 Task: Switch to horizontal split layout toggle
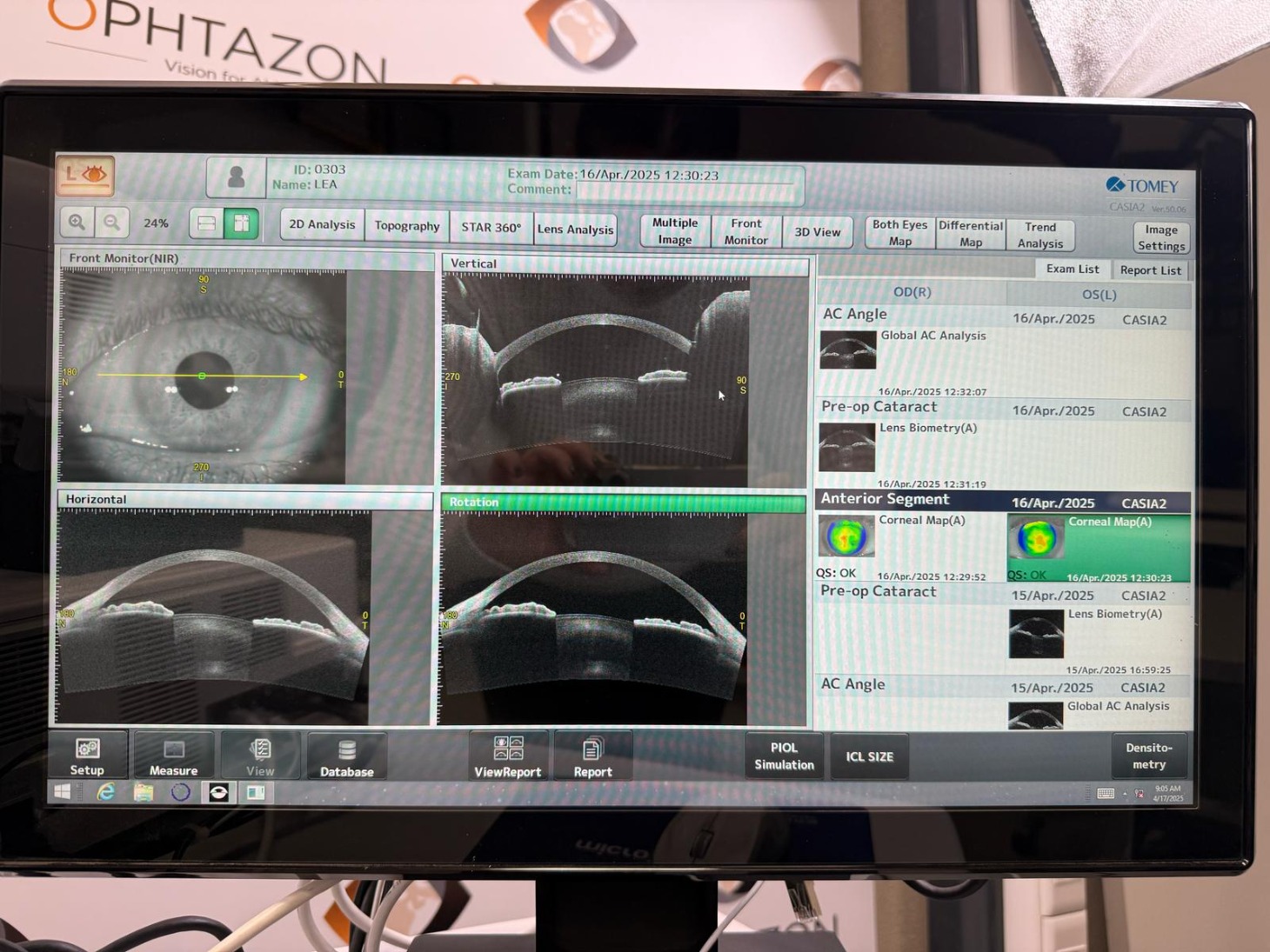click(206, 223)
